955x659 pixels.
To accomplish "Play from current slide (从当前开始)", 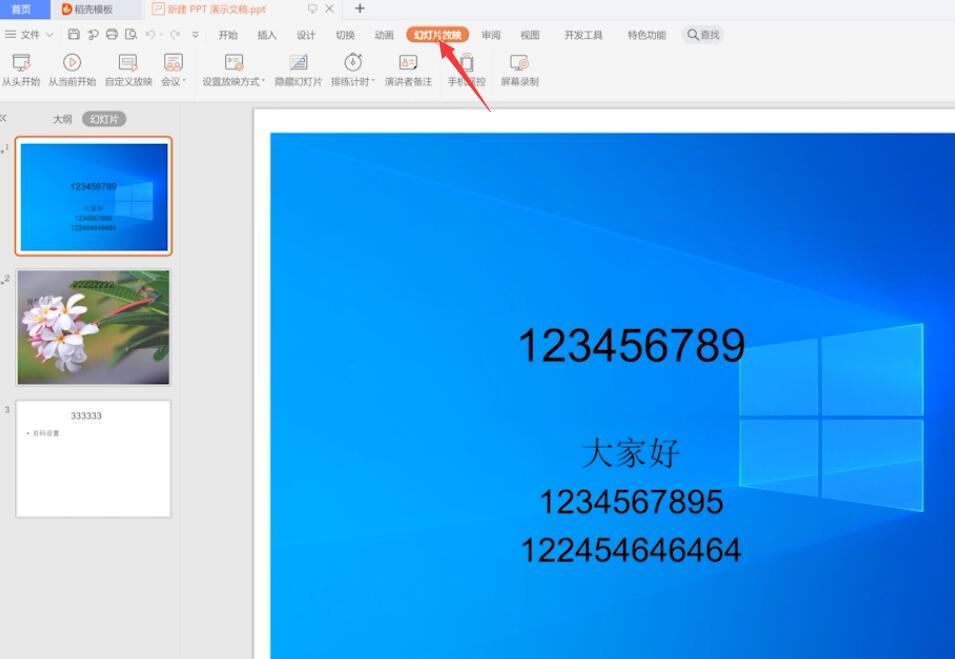I will pyautogui.click(x=72, y=70).
